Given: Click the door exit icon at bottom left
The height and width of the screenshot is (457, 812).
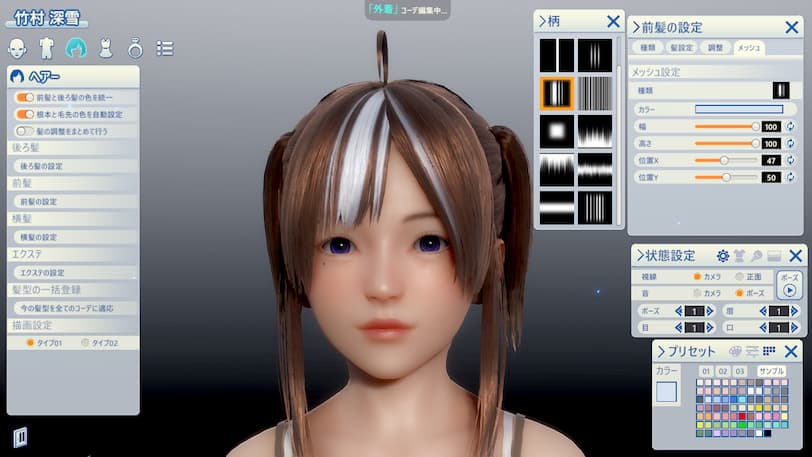Looking at the screenshot, I should pyautogui.click(x=20, y=437).
